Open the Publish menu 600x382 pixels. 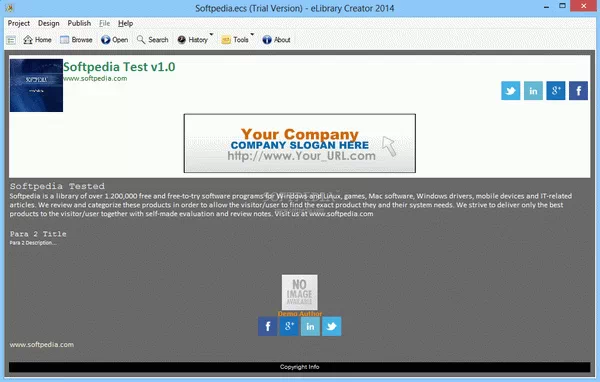79,23
